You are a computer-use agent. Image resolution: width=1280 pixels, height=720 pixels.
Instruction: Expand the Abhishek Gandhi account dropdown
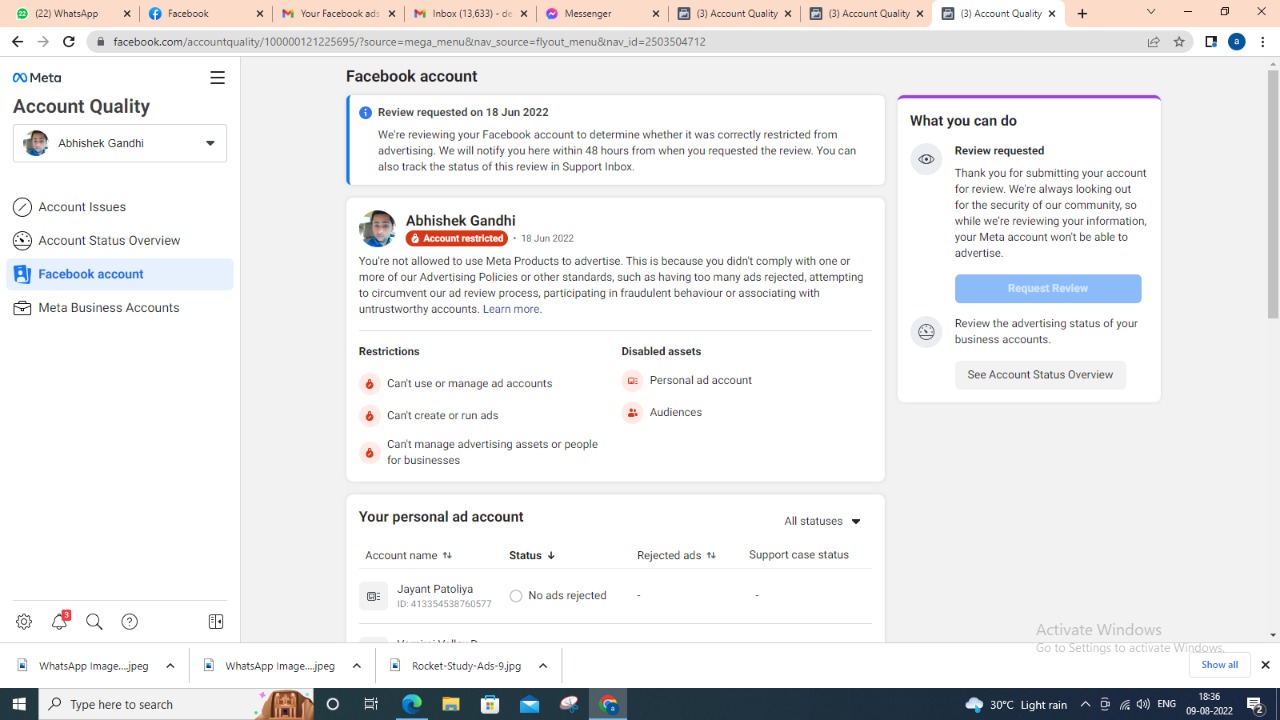210,143
